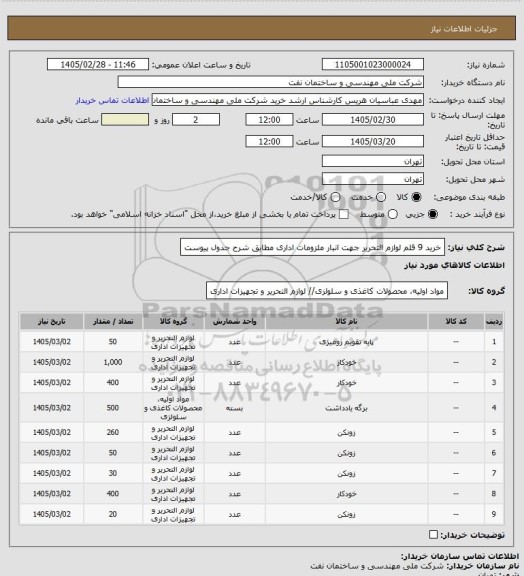Select جزیی purchase process radio
This screenshot has width=524, height=576.
coord(433,214)
